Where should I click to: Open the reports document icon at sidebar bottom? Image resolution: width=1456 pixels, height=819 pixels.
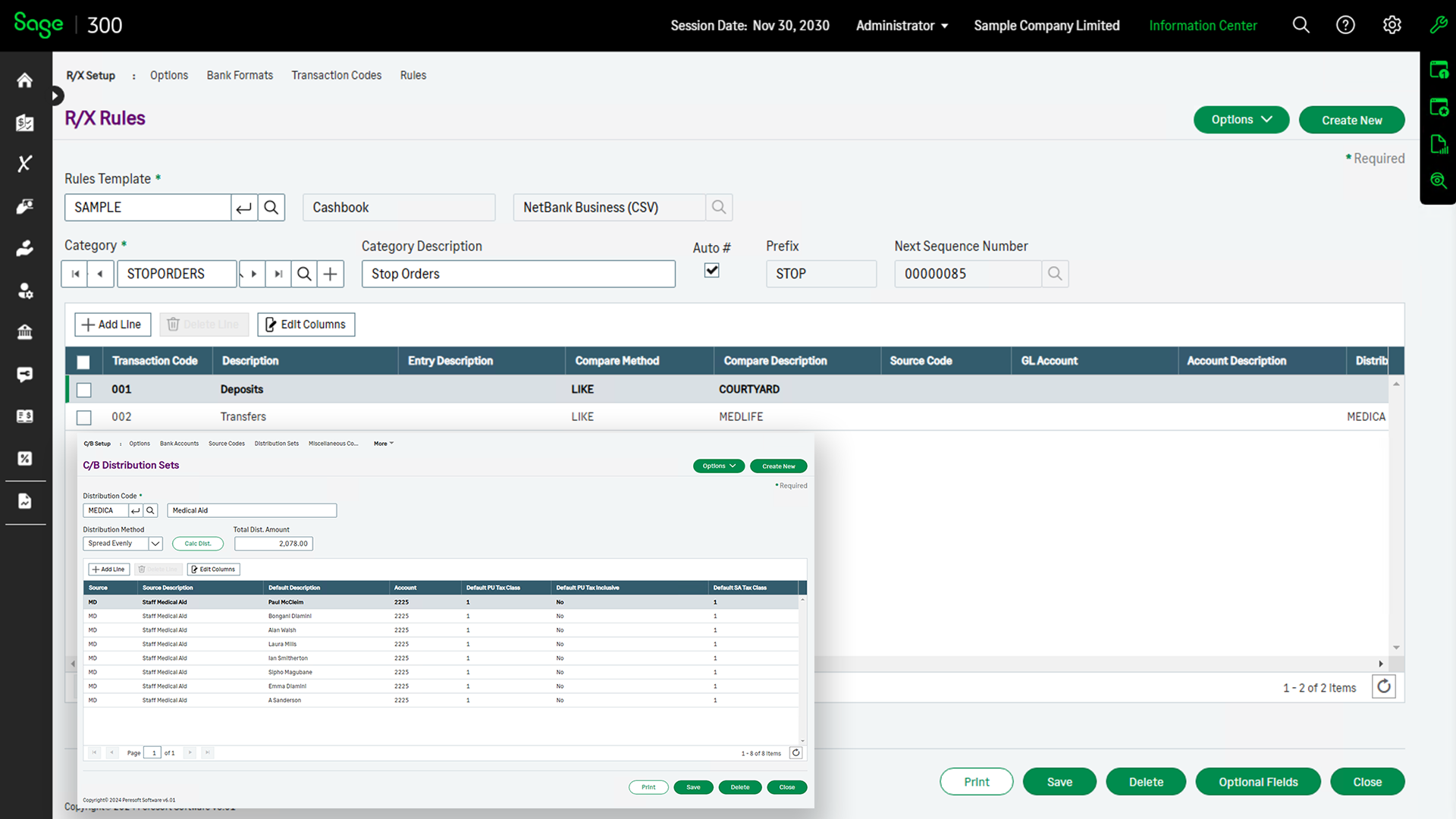pyautogui.click(x=25, y=500)
